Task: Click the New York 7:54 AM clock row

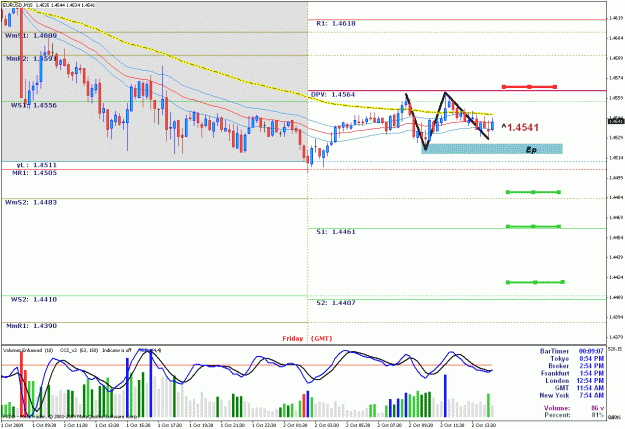Action: click(571, 396)
